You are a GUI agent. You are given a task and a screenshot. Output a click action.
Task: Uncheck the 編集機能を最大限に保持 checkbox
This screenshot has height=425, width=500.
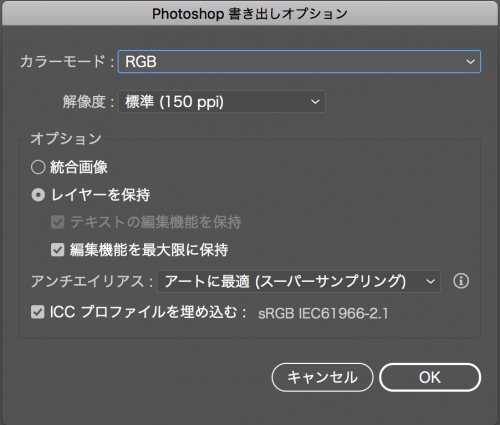pos(57,250)
